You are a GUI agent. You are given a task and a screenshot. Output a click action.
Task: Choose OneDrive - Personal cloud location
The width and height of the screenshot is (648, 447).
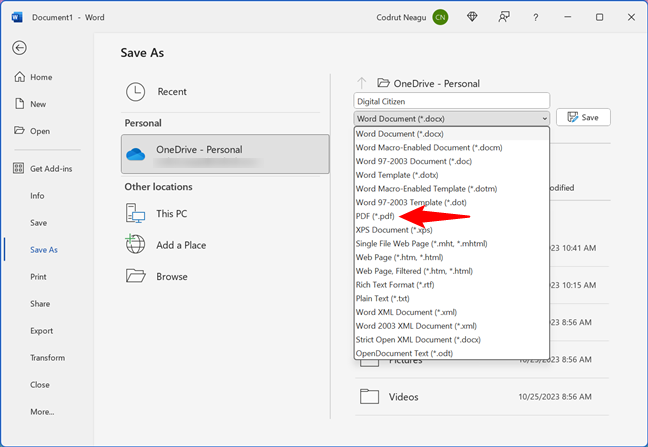(x=226, y=154)
